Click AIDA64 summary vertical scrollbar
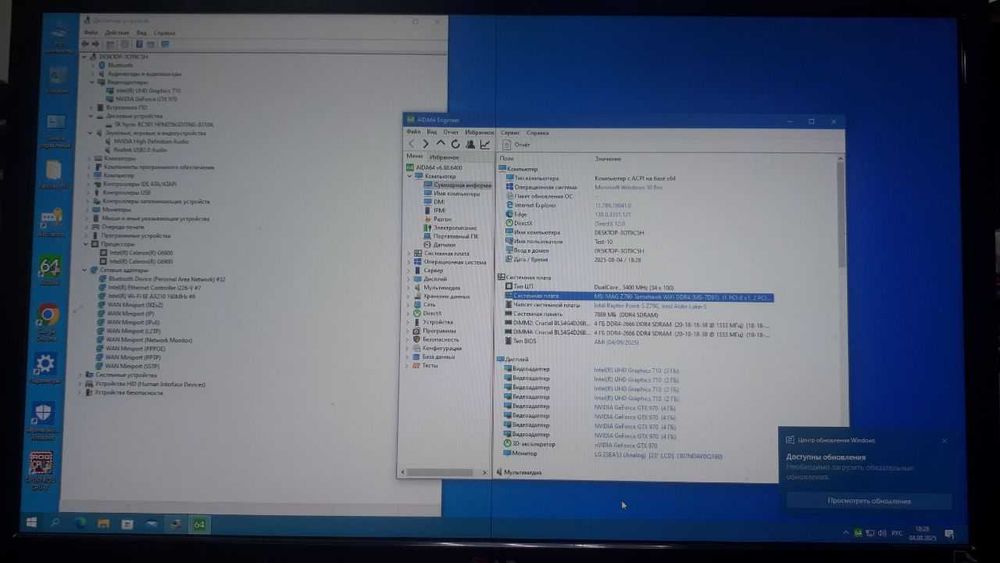1000x563 pixels. click(x=841, y=214)
